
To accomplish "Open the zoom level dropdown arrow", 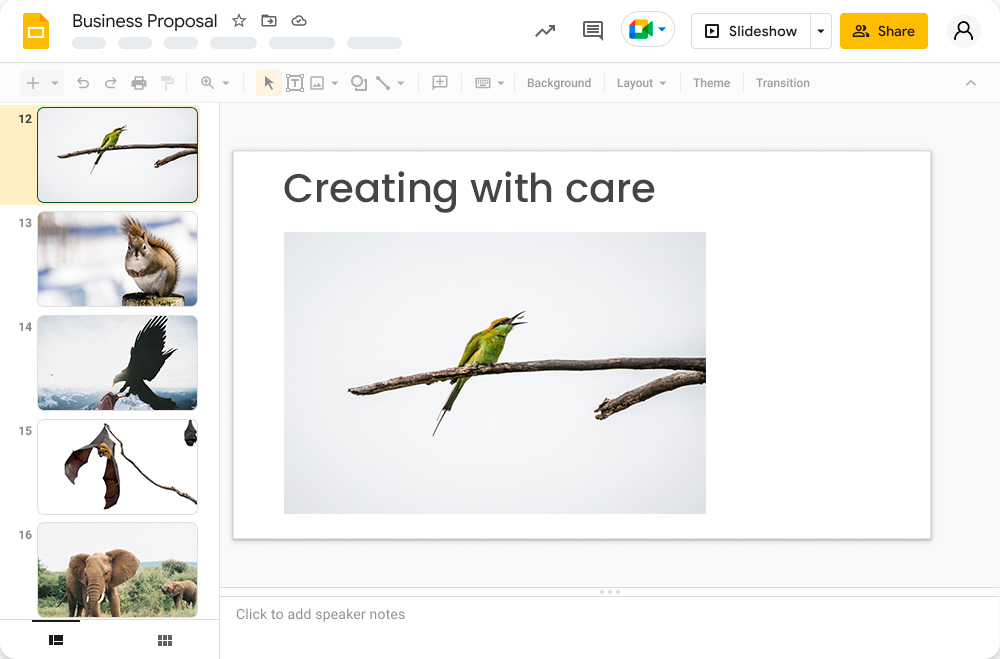I will tap(226, 83).
